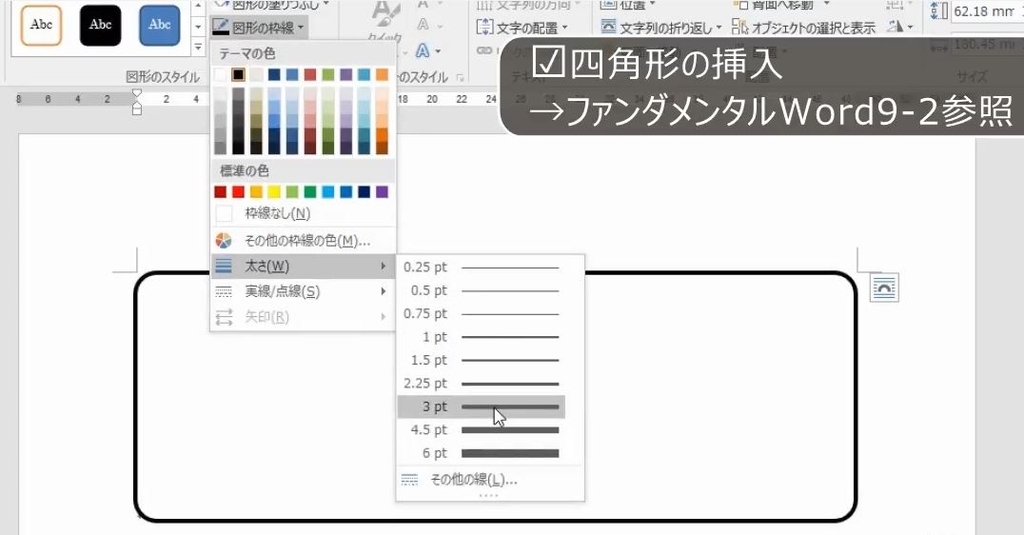Choose the highlighted 3 pt line weight

point(481,406)
